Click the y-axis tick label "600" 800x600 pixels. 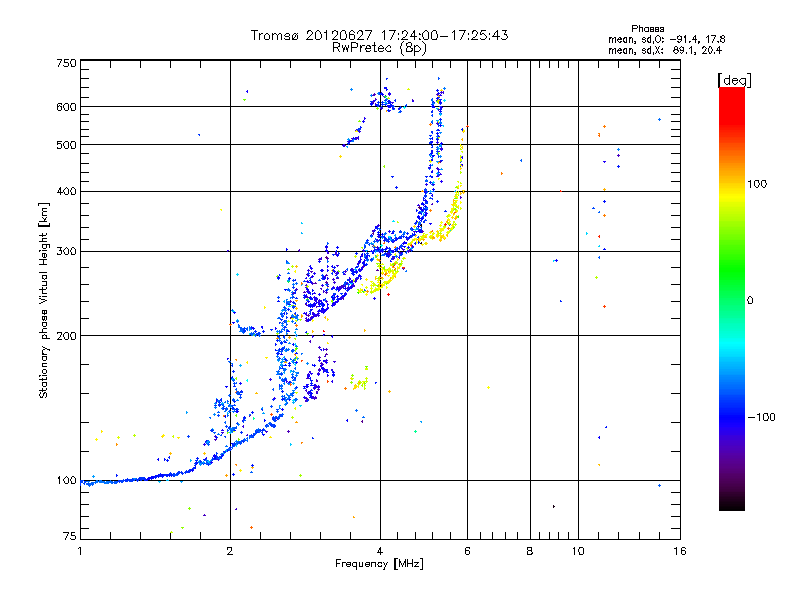pos(66,107)
